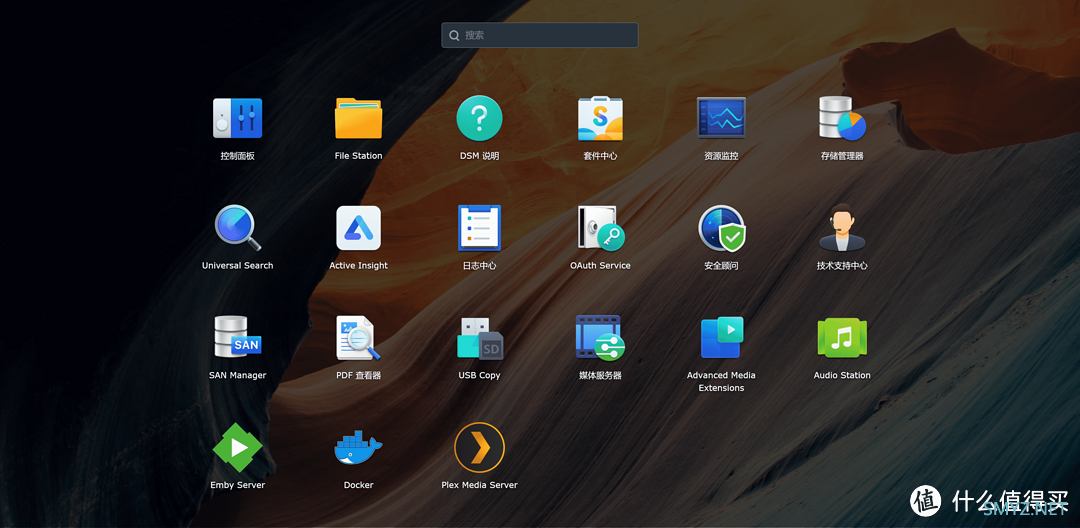Open the 控制面板 control panel icon
This screenshot has width=1080, height=528.
237,118
